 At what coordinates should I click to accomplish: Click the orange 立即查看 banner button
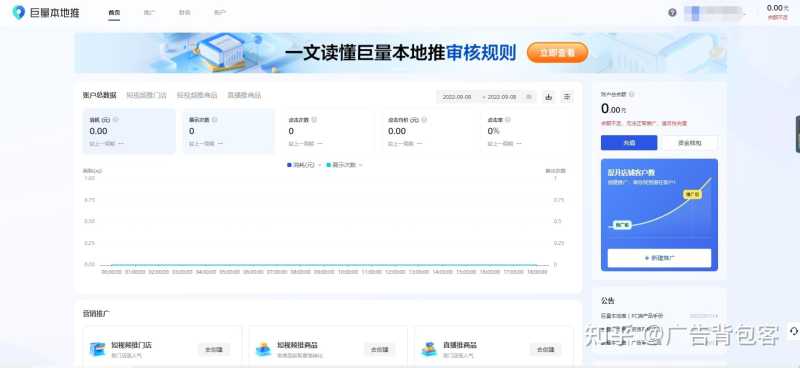pos(557,53)
